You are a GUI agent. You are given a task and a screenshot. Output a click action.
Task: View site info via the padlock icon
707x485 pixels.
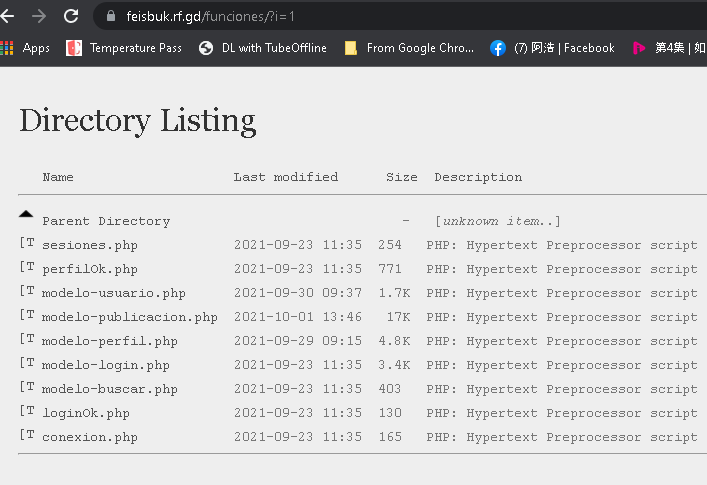coord(111,16)
